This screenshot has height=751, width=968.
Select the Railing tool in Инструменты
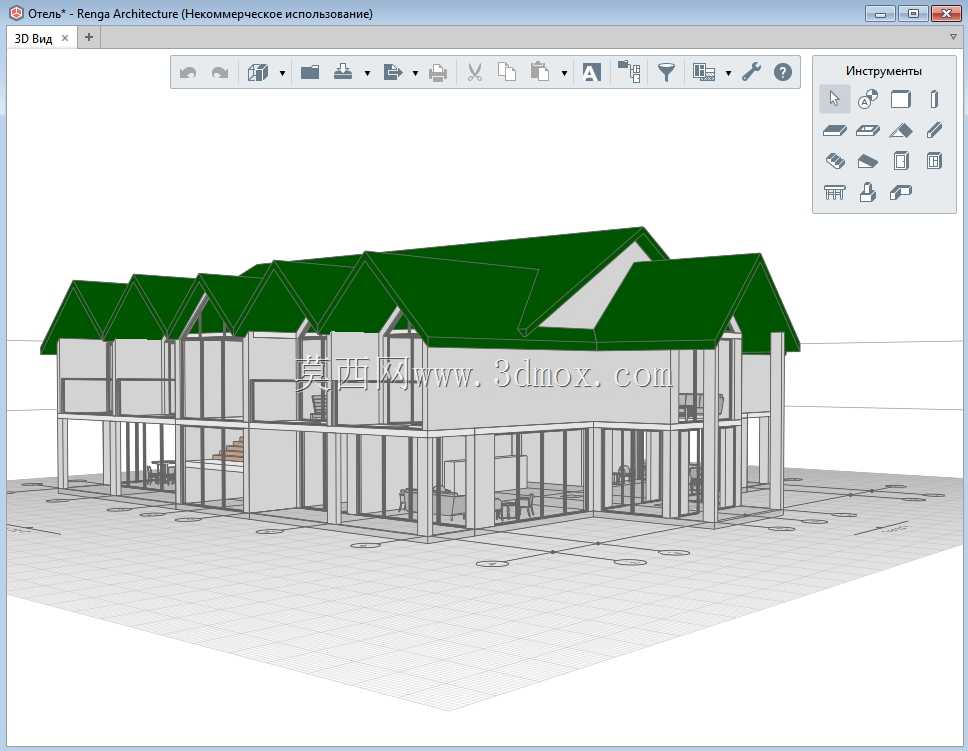[835, 193]
